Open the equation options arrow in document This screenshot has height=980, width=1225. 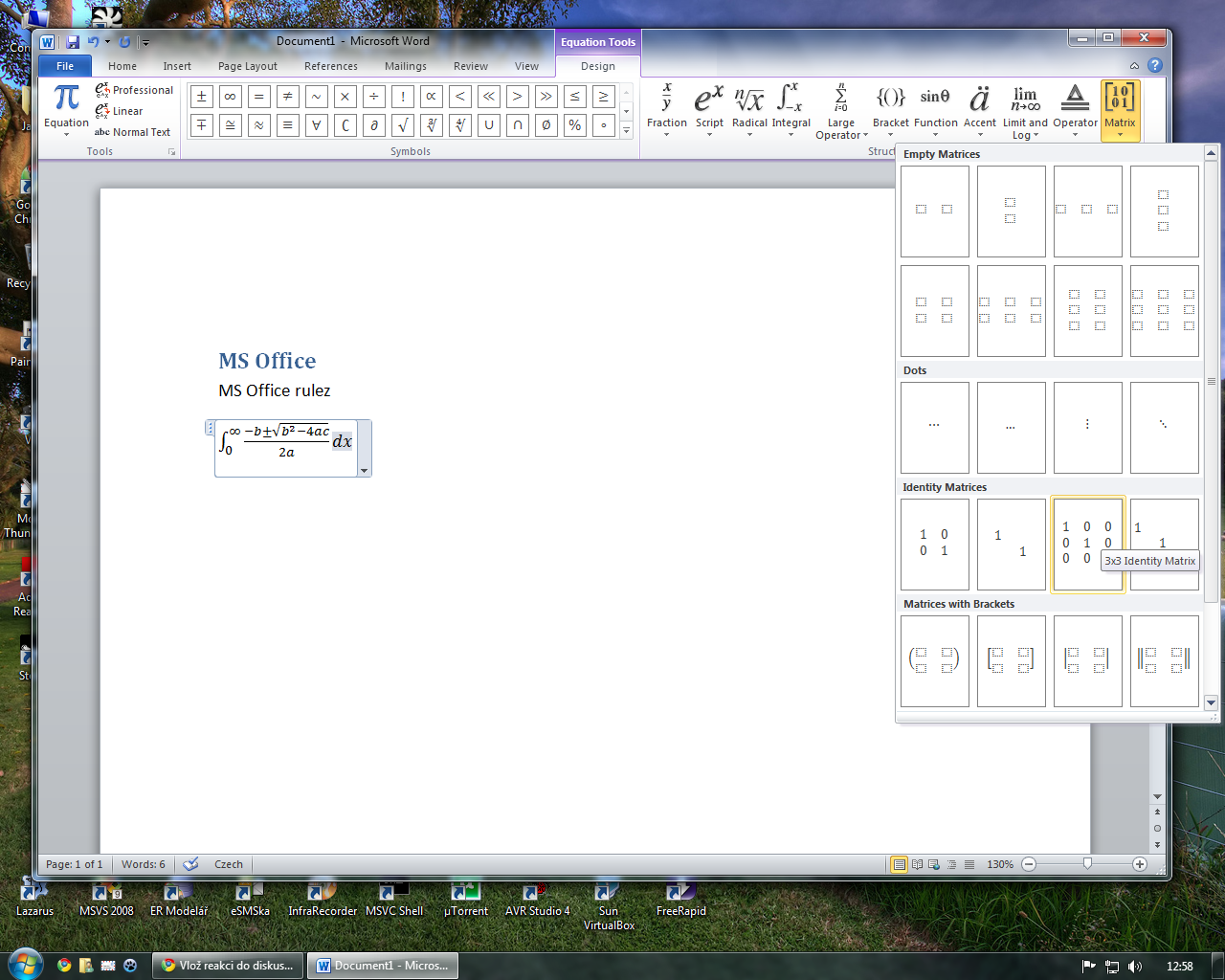(x=364, y=471)
